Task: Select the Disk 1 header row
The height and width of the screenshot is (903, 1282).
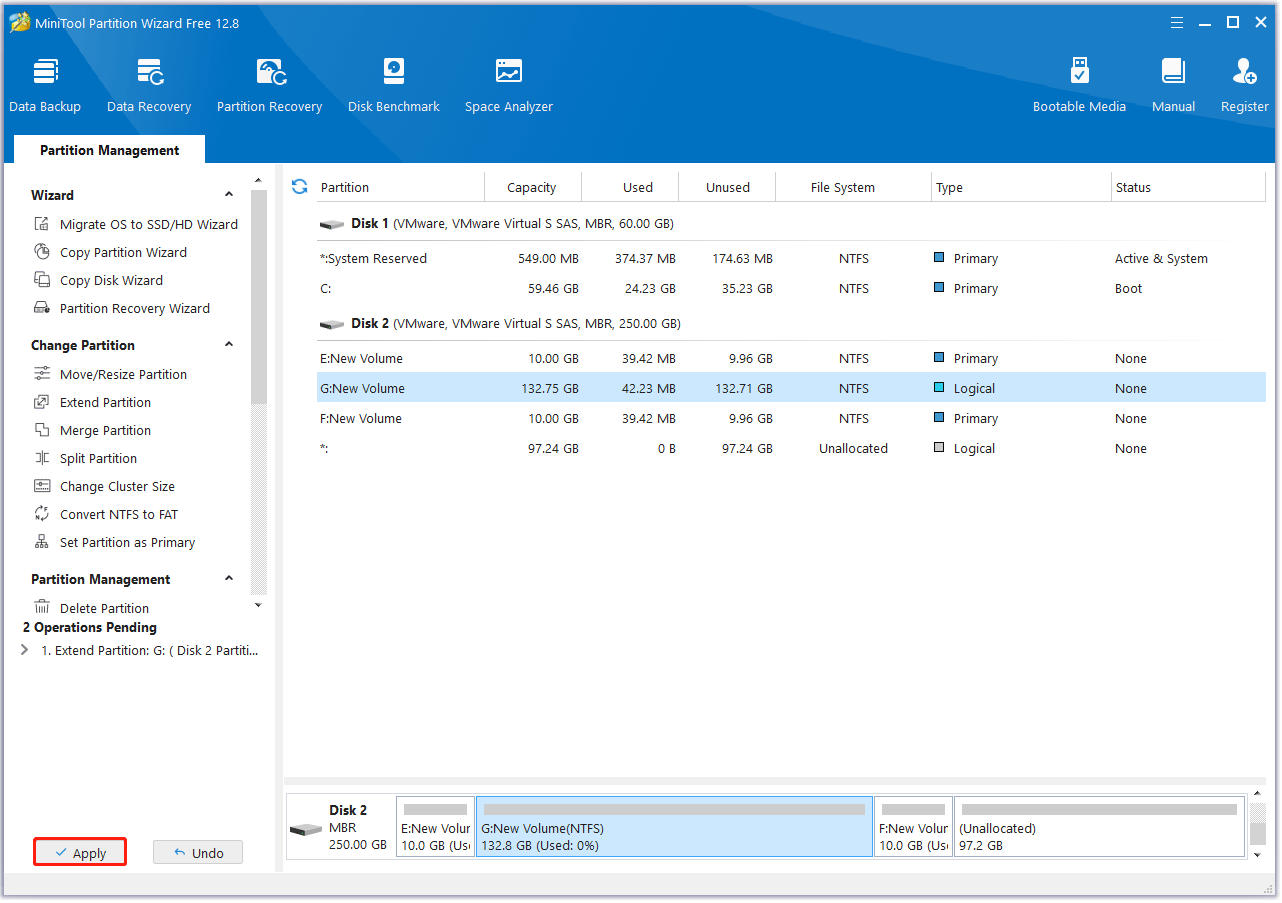Action: (x=791, y=224)
